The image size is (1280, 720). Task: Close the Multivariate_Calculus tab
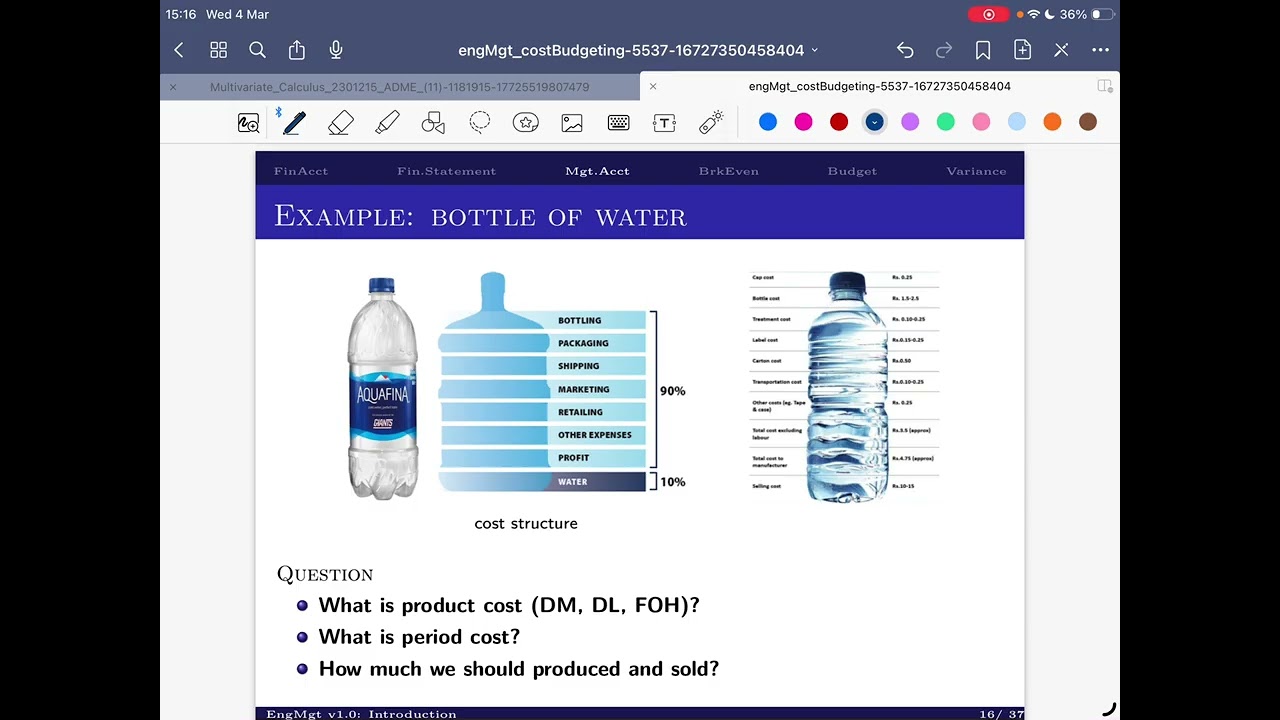coord(173,87)
